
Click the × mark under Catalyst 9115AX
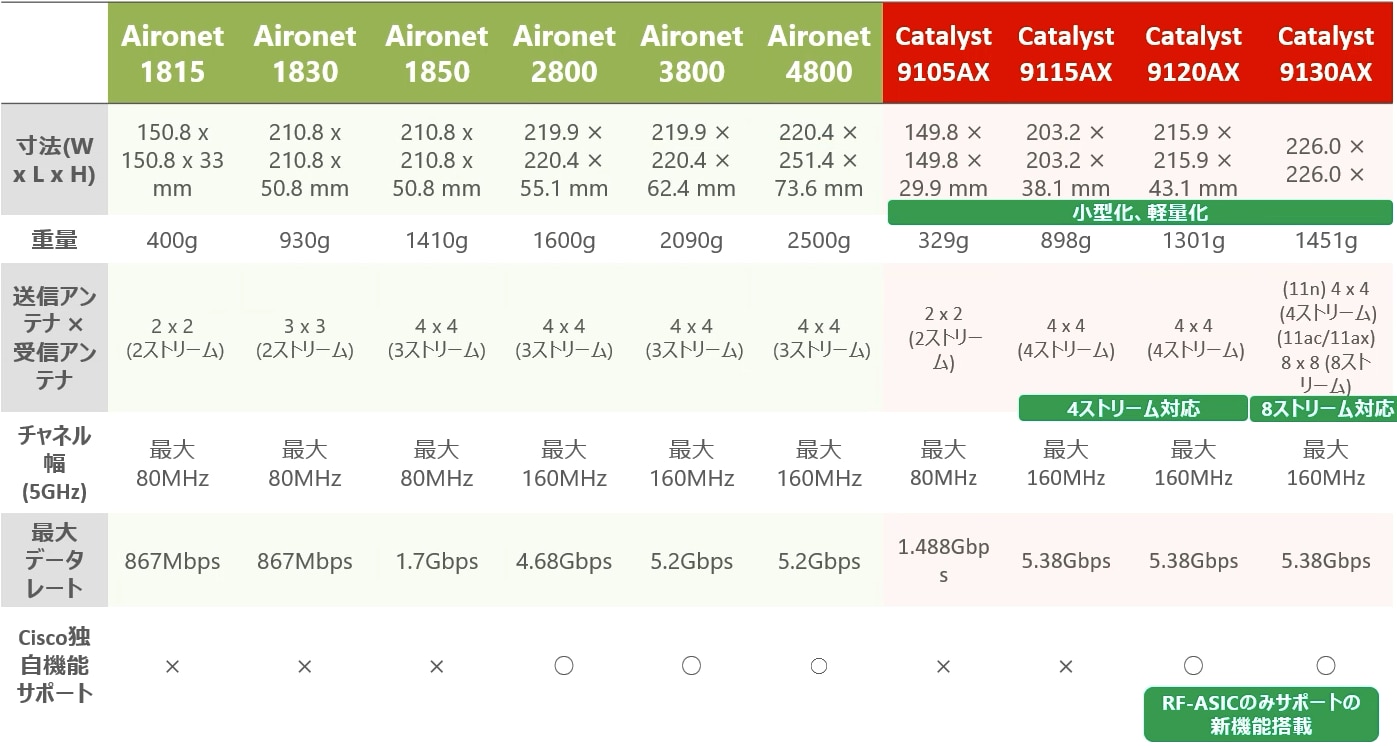point(1066,666)
